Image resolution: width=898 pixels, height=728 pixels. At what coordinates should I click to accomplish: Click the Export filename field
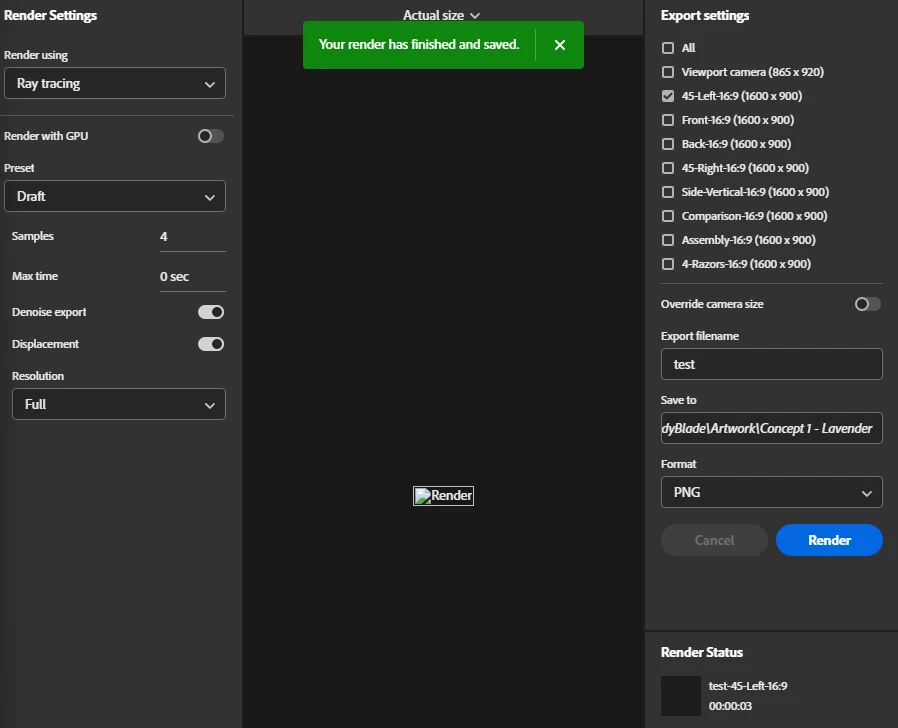[771, 364]
